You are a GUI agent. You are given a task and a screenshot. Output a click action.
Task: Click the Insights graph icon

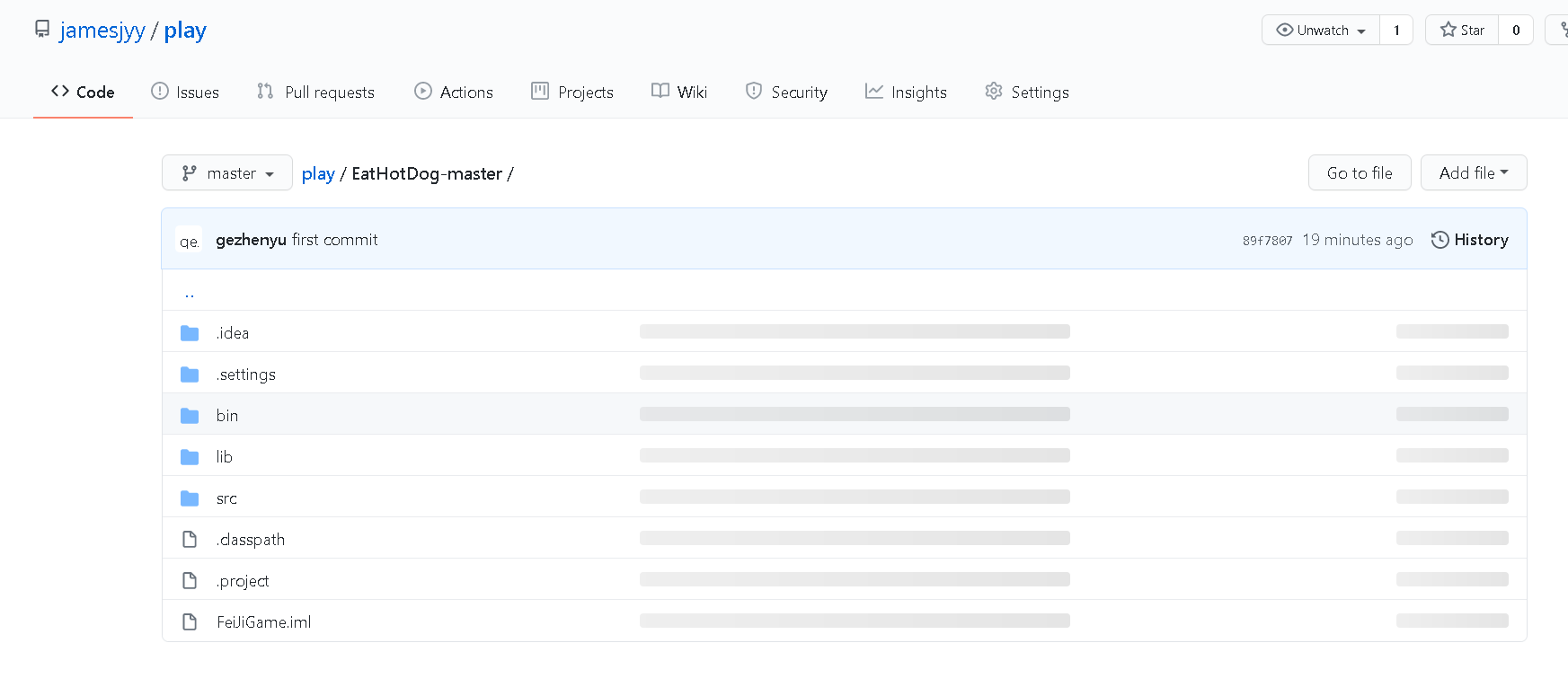point(874,91)
